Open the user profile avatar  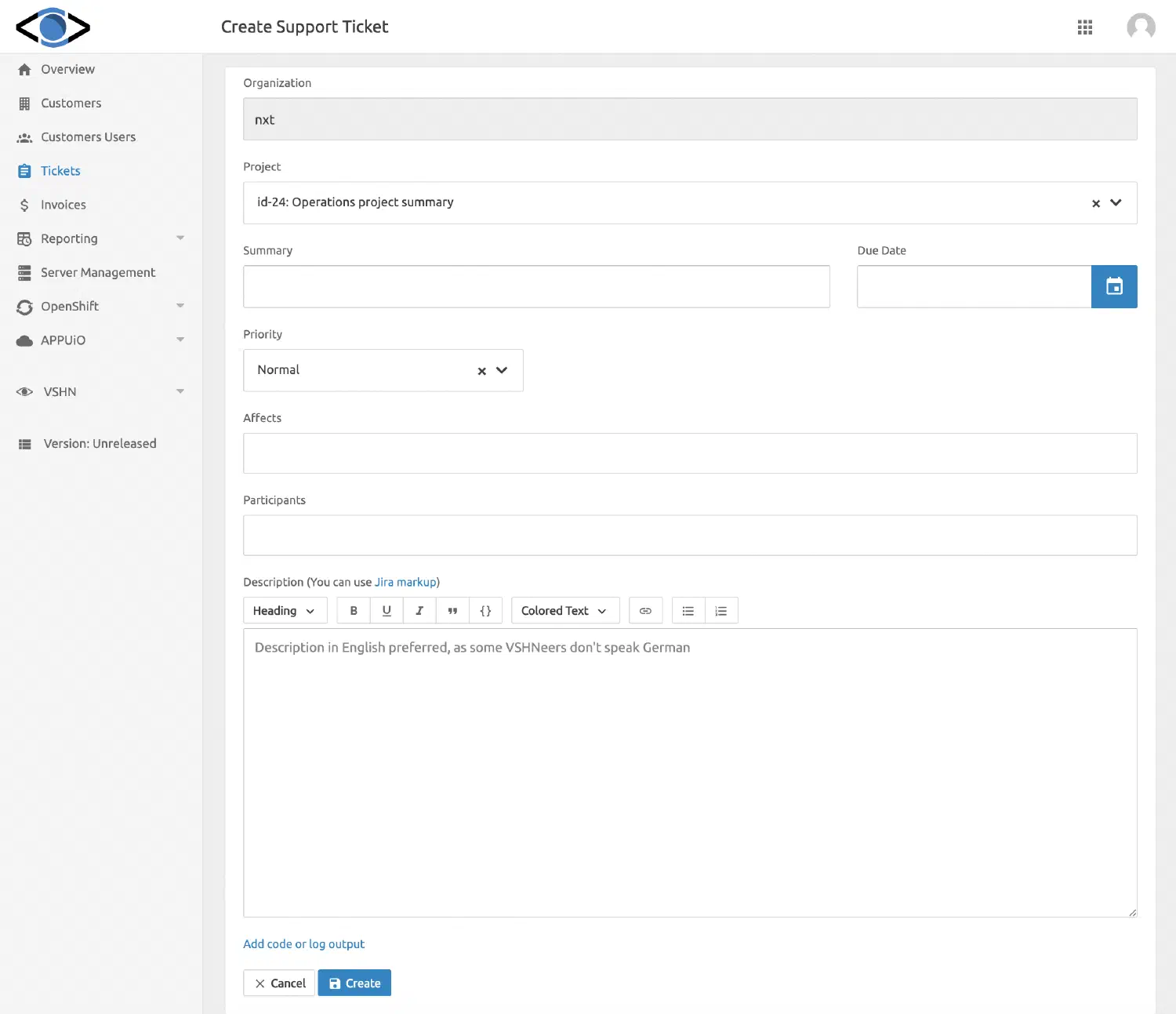(1141, 27)
